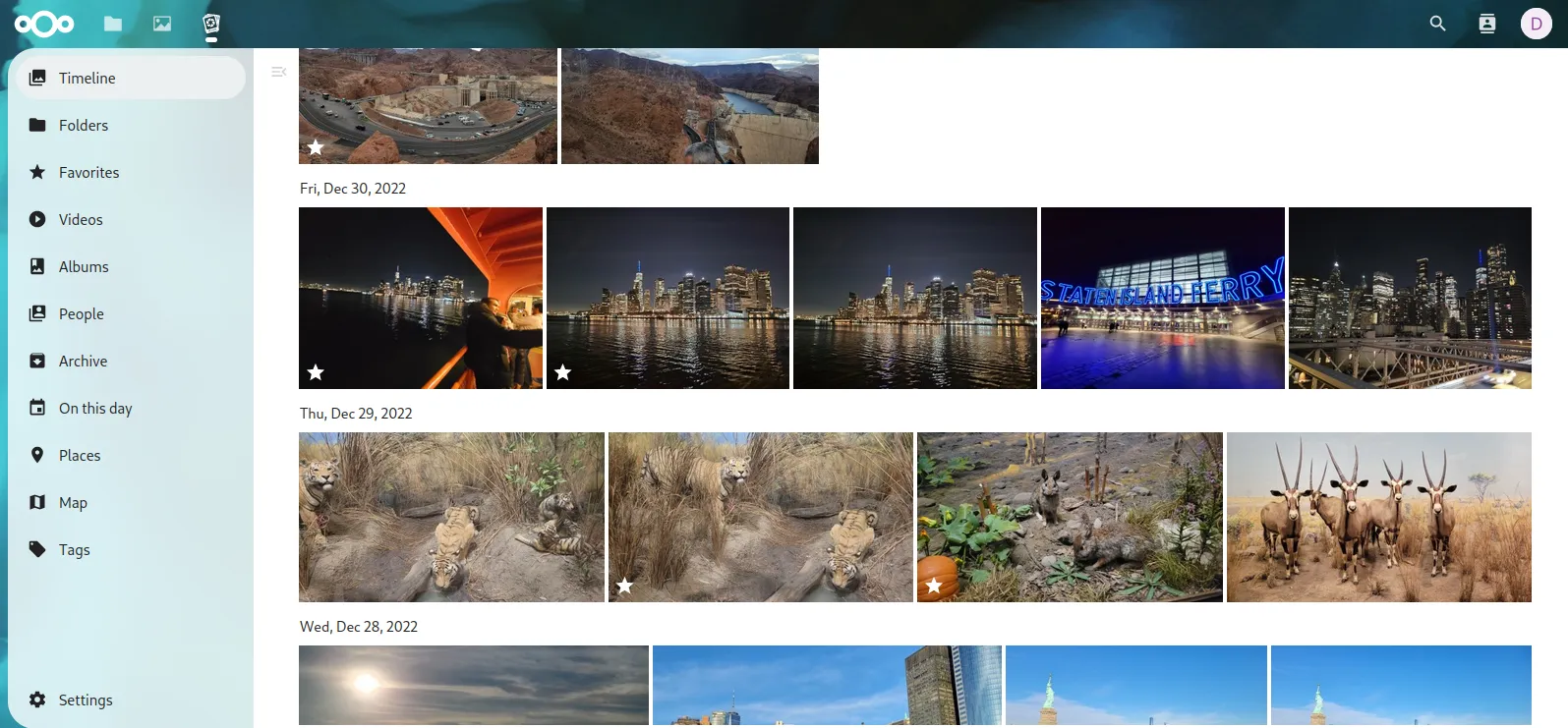
Task: Open the Nextcloud home logo
Action: pos(44,24)
